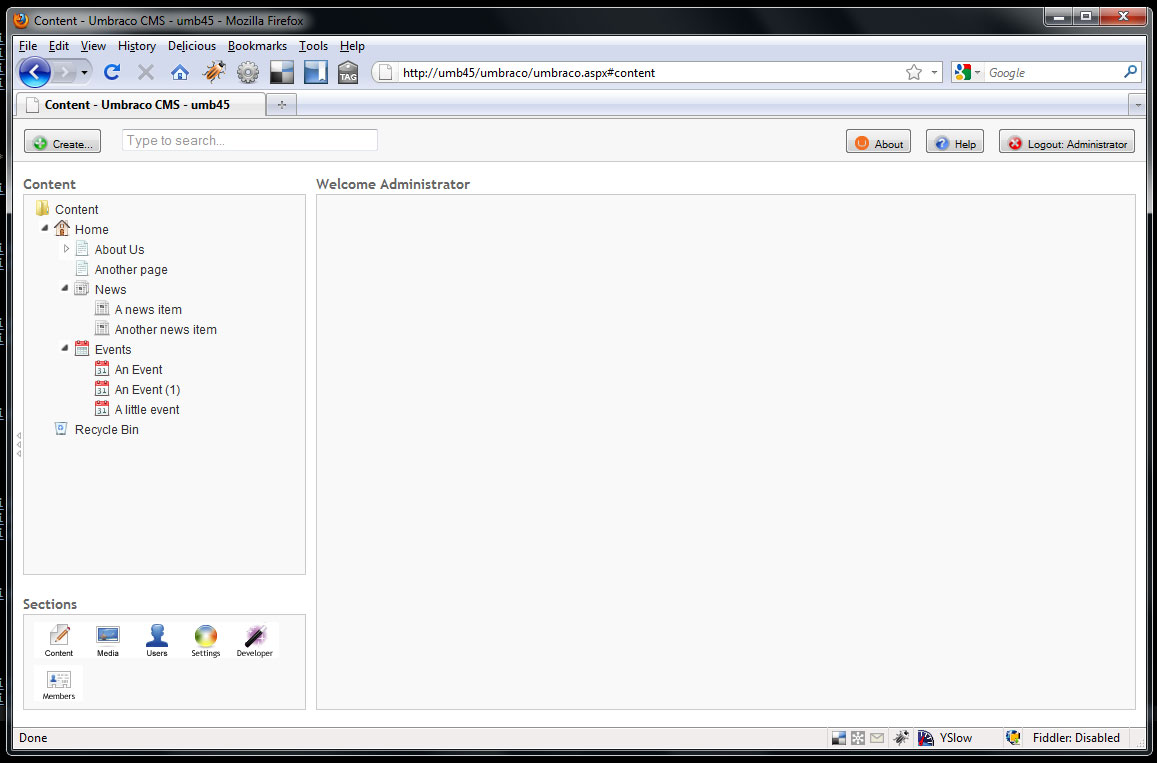Open the Help menu in menu bar
Screen dimensions: 1157x763
pyautogui.click(x=352, y=46)
